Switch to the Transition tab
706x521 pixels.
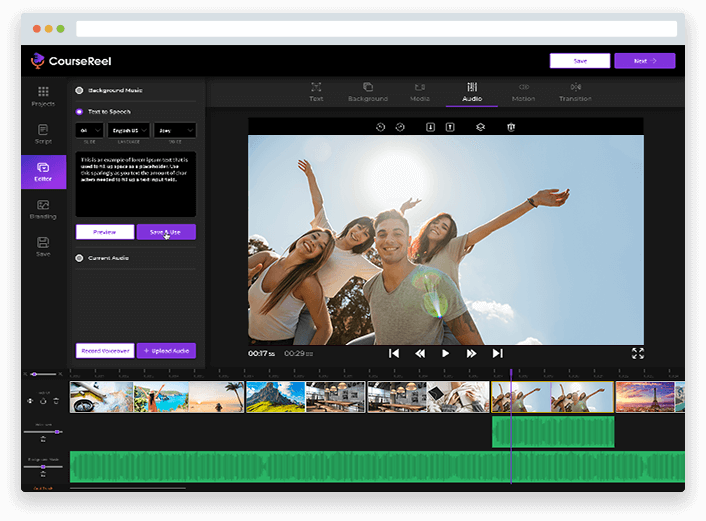click(x=575, y=92)
